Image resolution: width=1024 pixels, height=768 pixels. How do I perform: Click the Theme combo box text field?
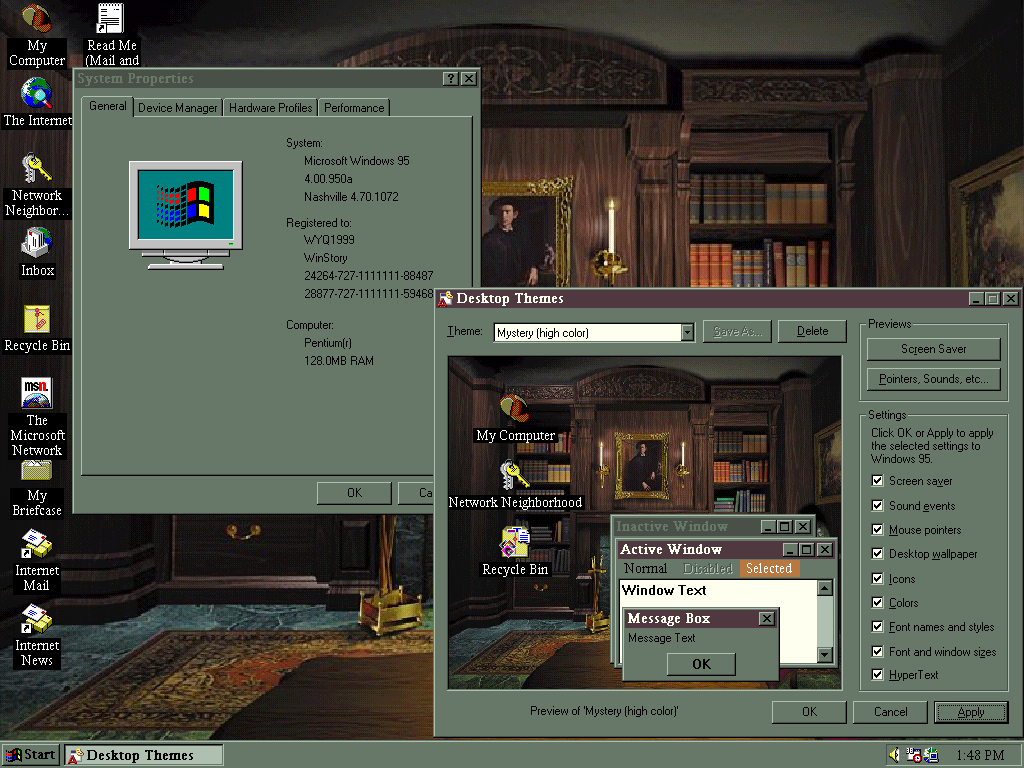587,332
